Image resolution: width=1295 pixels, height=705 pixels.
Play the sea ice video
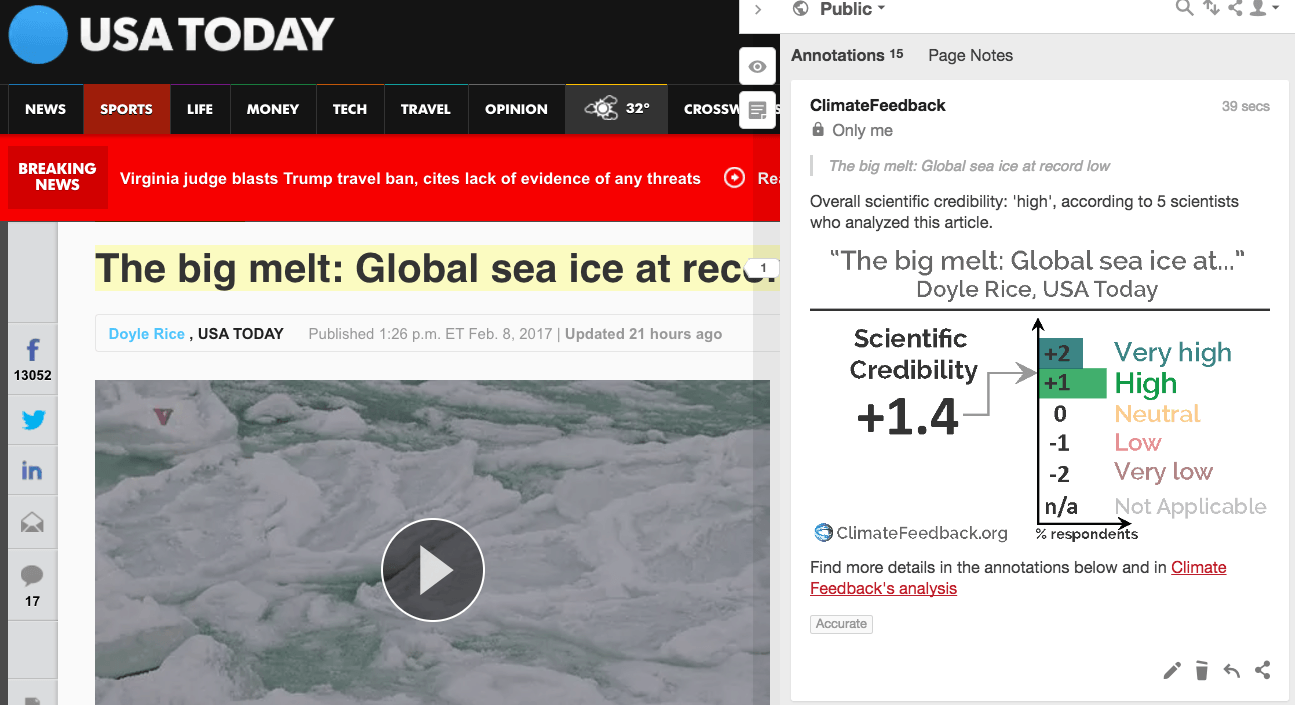pyautogui.click(x=432, y=570)
